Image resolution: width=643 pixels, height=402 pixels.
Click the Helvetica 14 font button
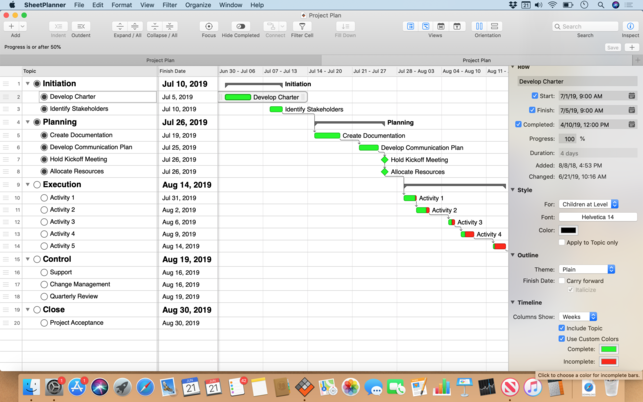pyautogui.click(x=597, y=217)
